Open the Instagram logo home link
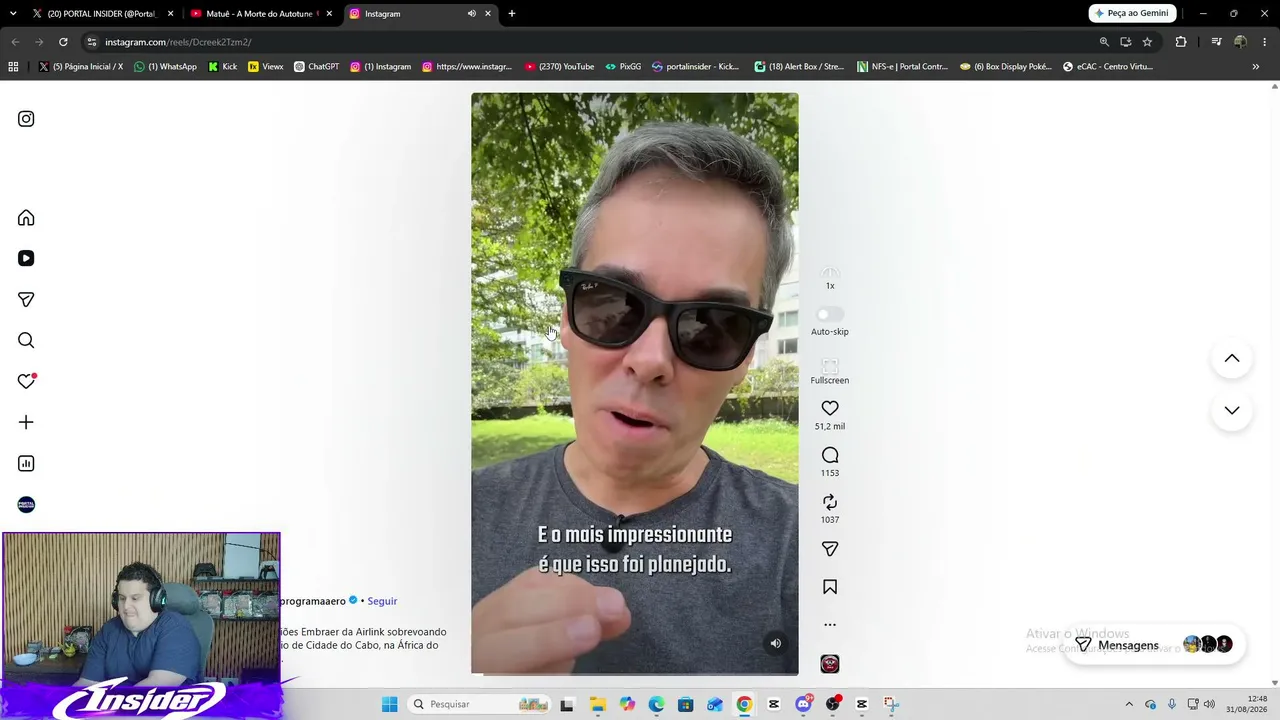The height and width of the screenshot is (720, 1280). point(26,119)
